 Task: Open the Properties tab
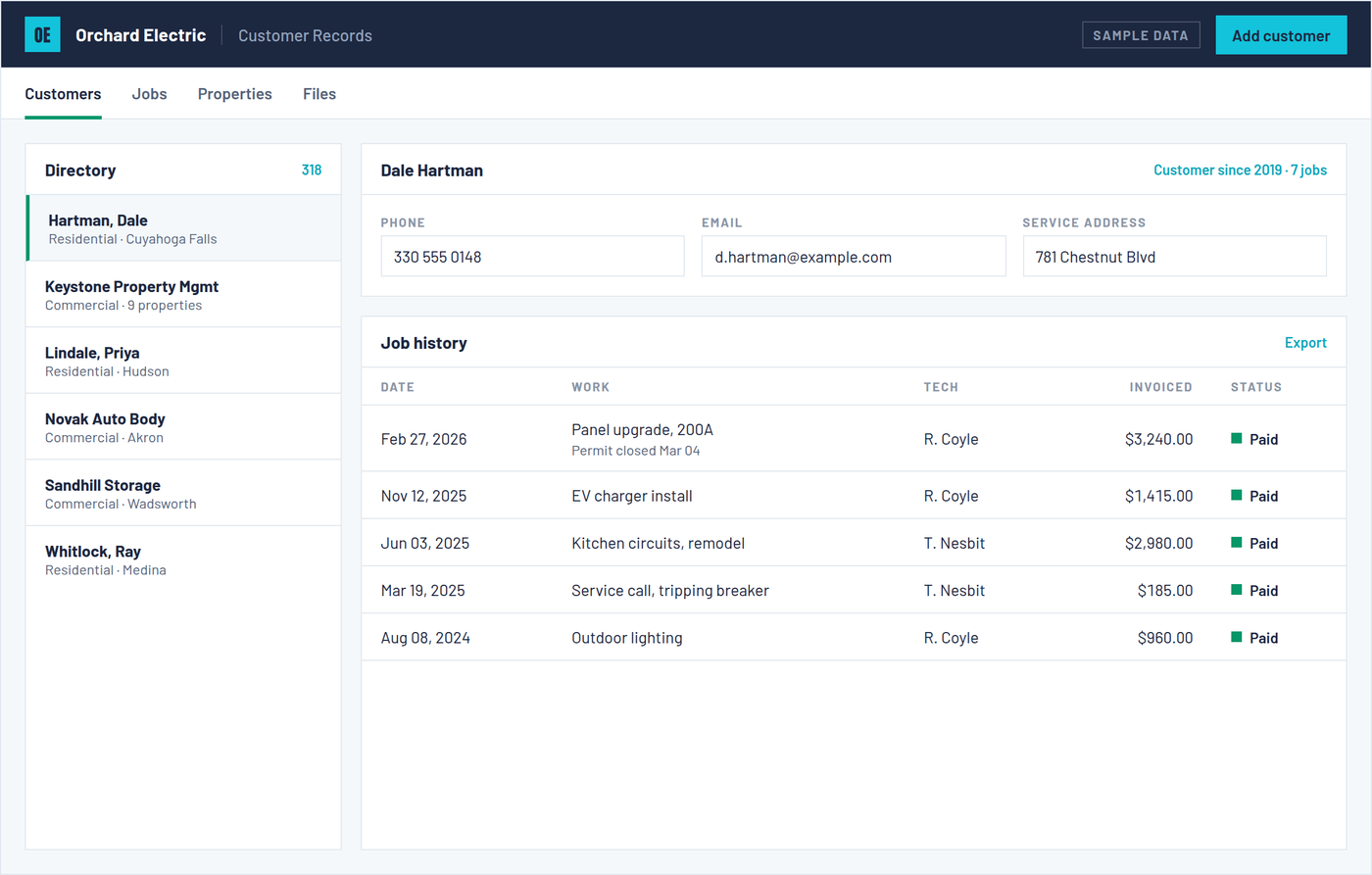click(x=235, y=94)
